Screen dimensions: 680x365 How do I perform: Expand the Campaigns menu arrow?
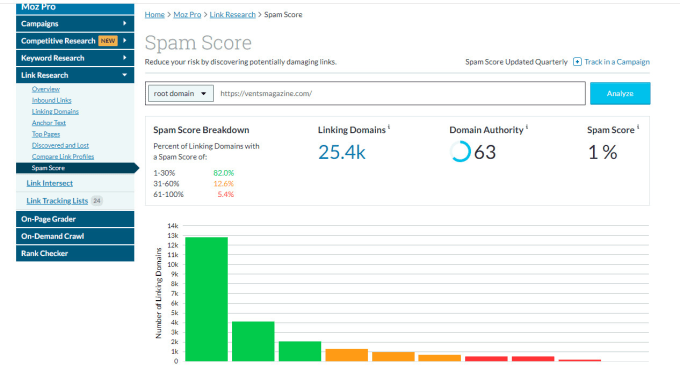tap(125, 23)
